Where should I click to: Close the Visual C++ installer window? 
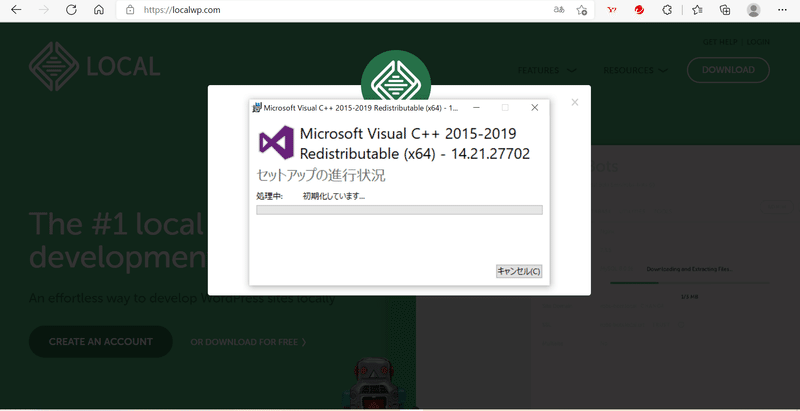tap(534, 108)
